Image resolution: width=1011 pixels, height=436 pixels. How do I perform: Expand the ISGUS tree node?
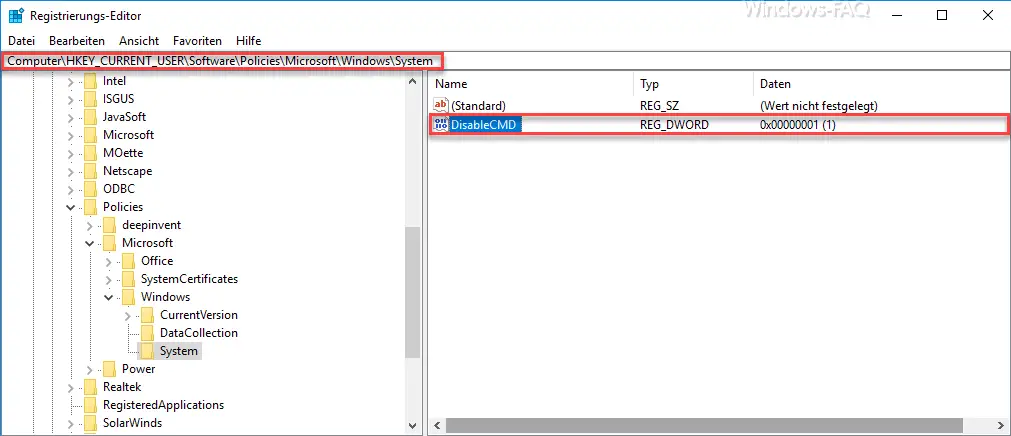point(71,99)
